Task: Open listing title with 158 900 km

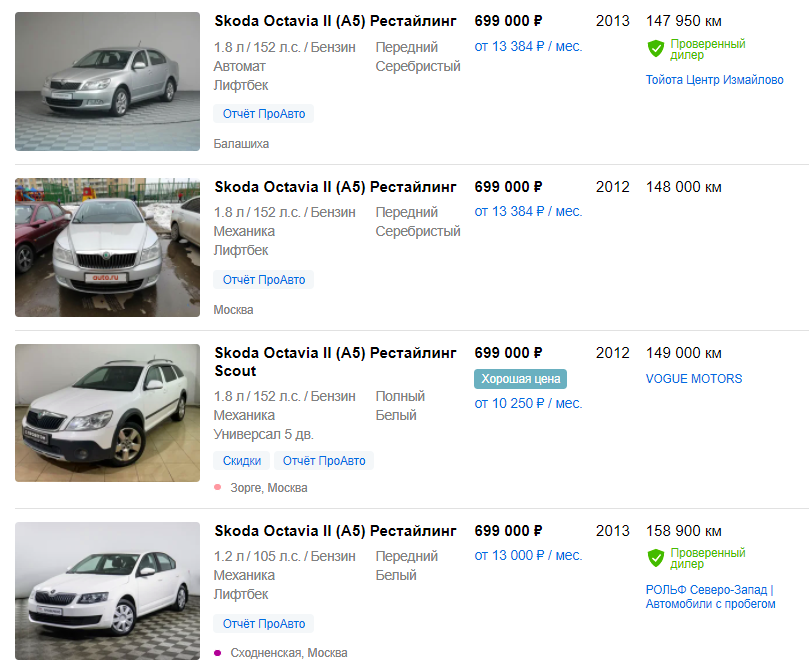Action: pos(335,531)
